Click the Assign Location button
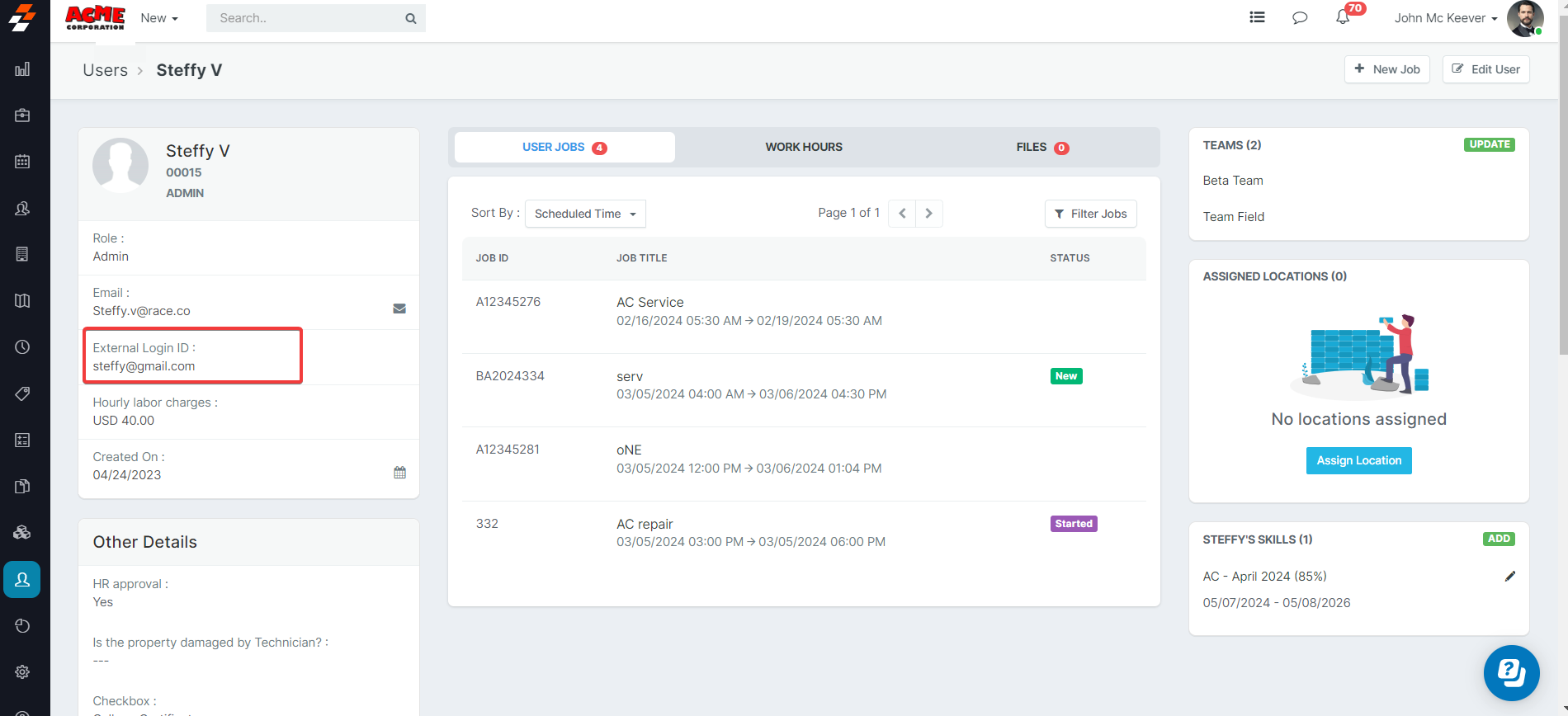Viewport: 1568px width, 716px height. tap(1358, 460)
